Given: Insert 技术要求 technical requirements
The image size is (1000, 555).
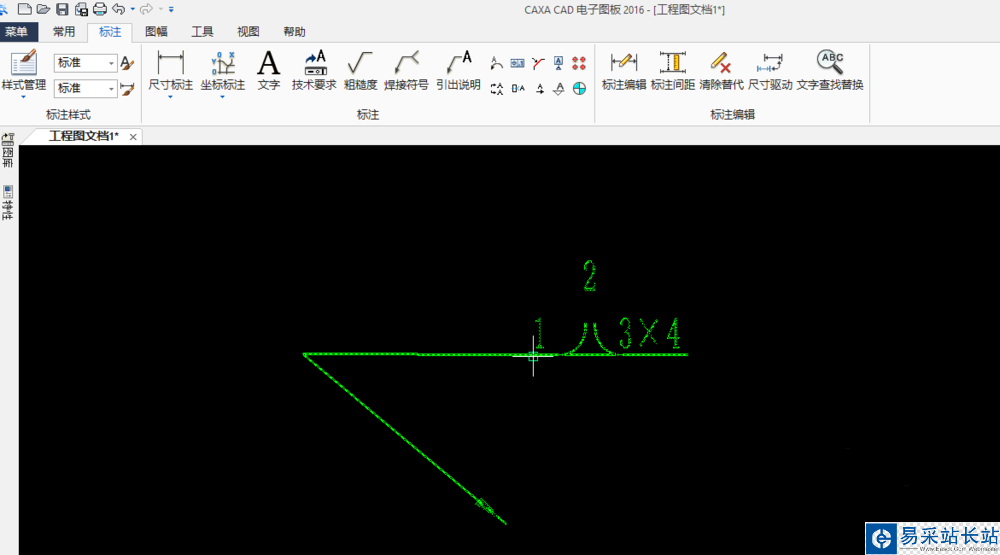Looking at the screenshot, I should (x=314, y=70).
